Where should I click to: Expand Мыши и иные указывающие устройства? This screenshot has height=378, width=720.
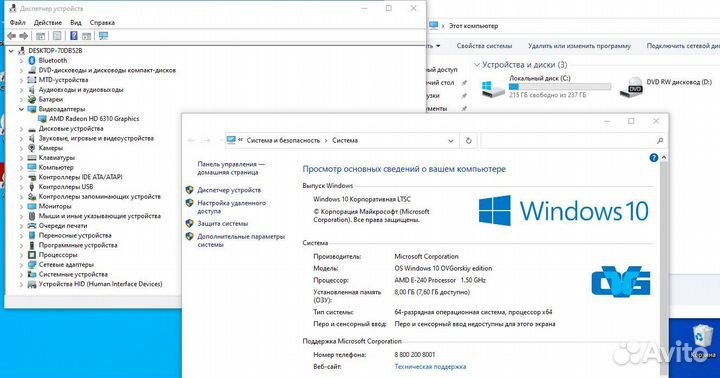(x=21, y=216)
